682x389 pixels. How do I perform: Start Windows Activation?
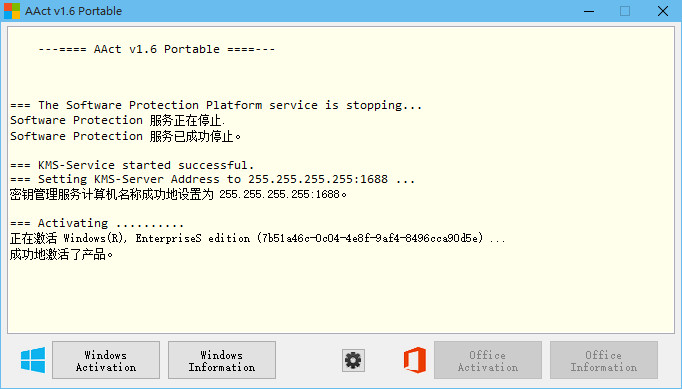coord(106,360)
